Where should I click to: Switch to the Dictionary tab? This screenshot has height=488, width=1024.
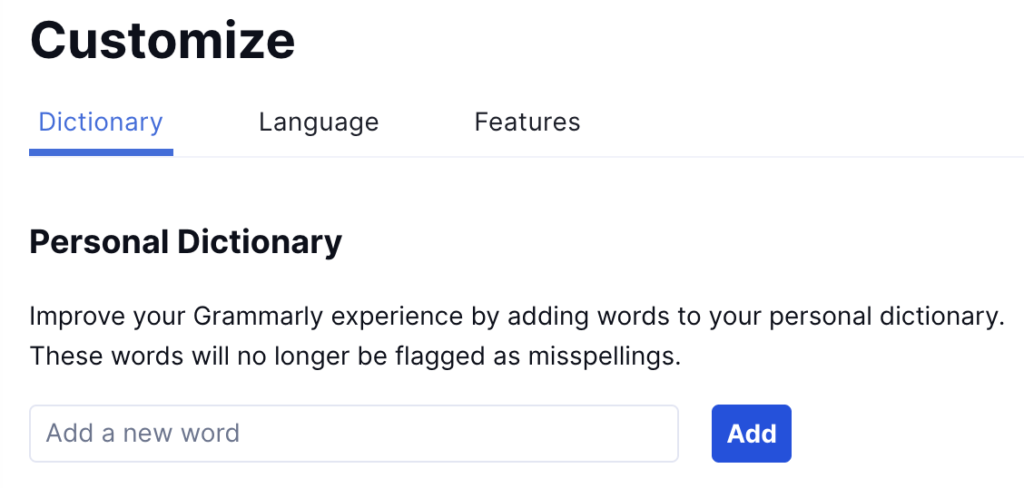pos(100,122)
